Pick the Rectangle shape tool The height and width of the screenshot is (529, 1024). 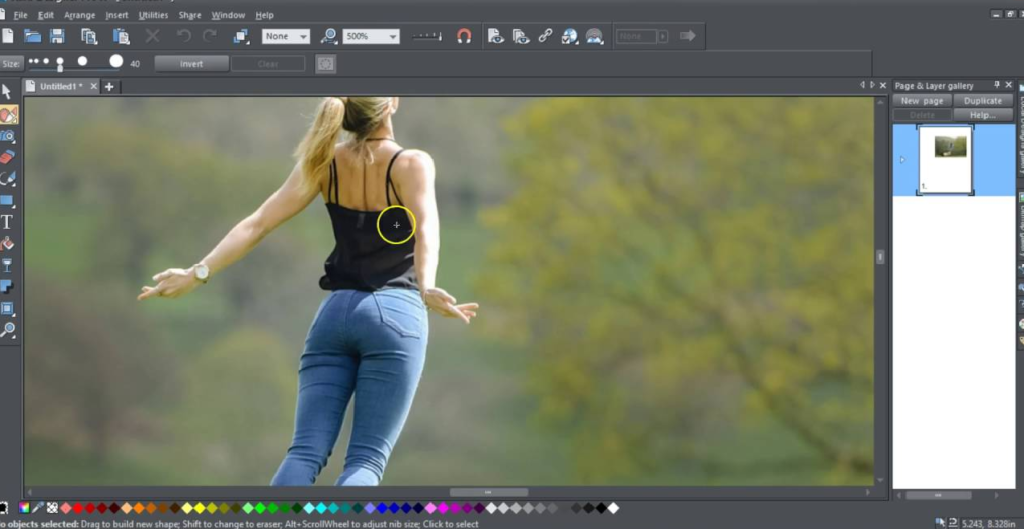pyautogui.click(x=8, y=200)
